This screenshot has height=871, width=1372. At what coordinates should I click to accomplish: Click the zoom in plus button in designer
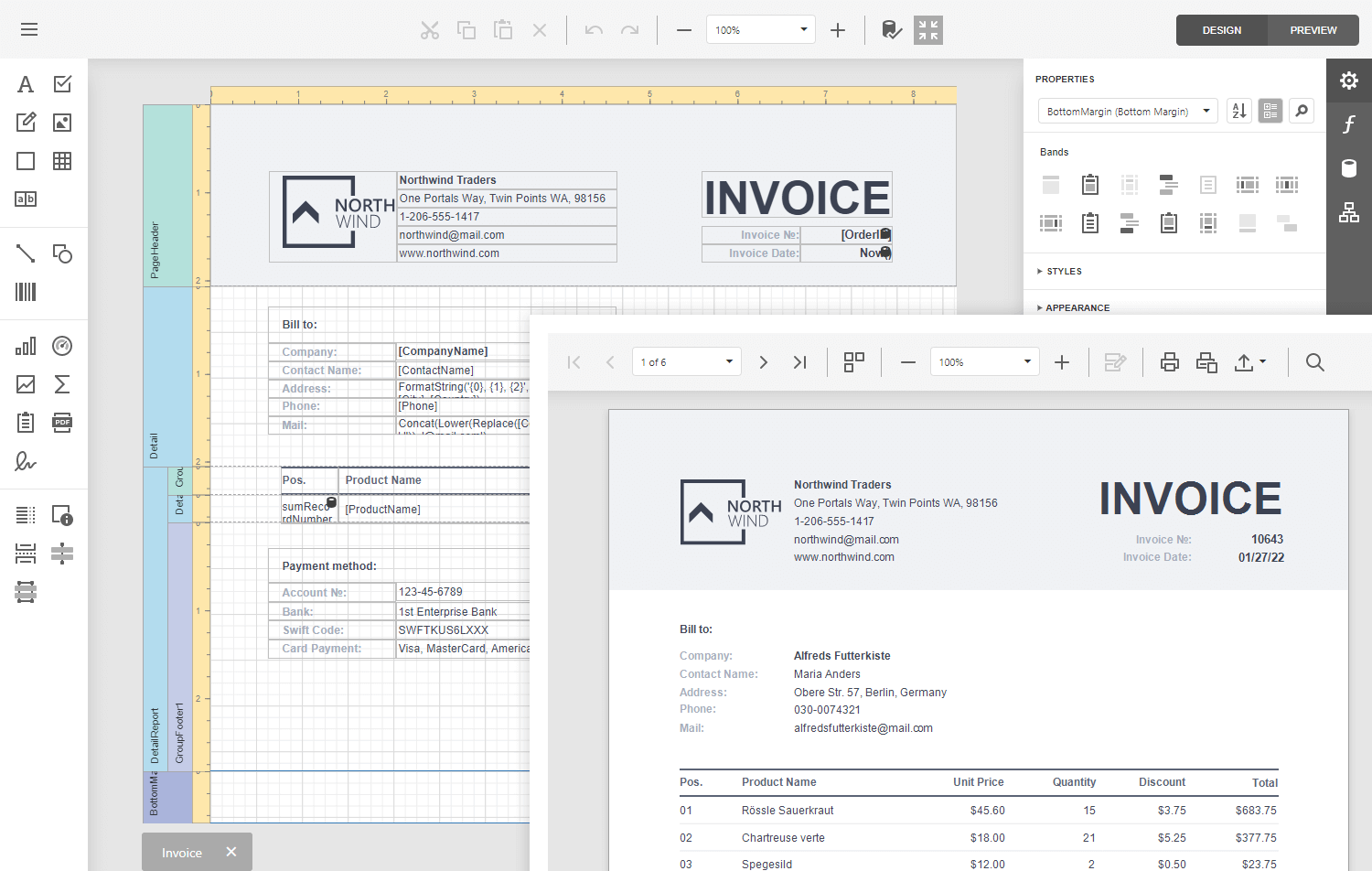(x=837, y=30)
